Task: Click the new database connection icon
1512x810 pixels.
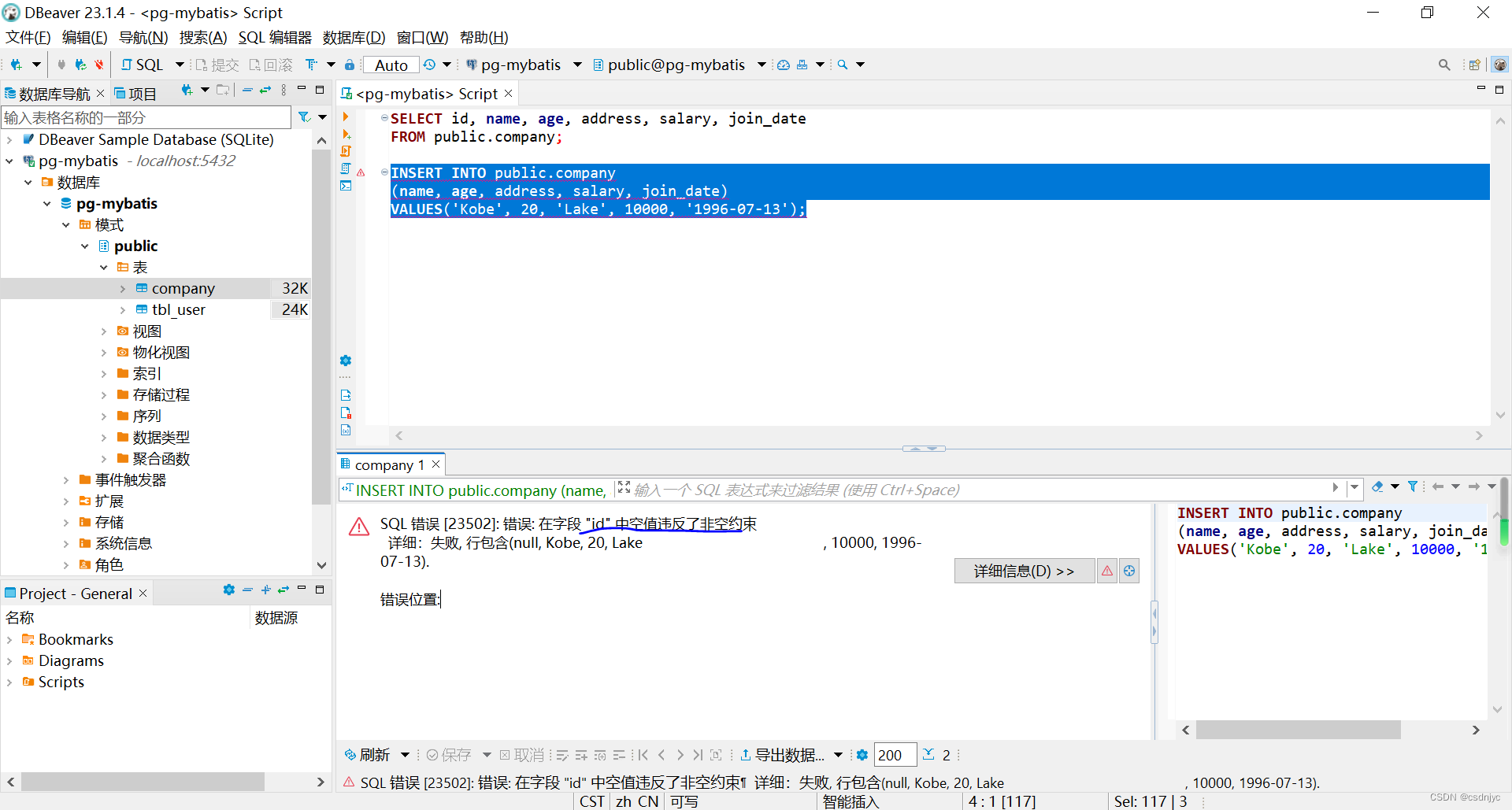Action: tap(16, 65)
